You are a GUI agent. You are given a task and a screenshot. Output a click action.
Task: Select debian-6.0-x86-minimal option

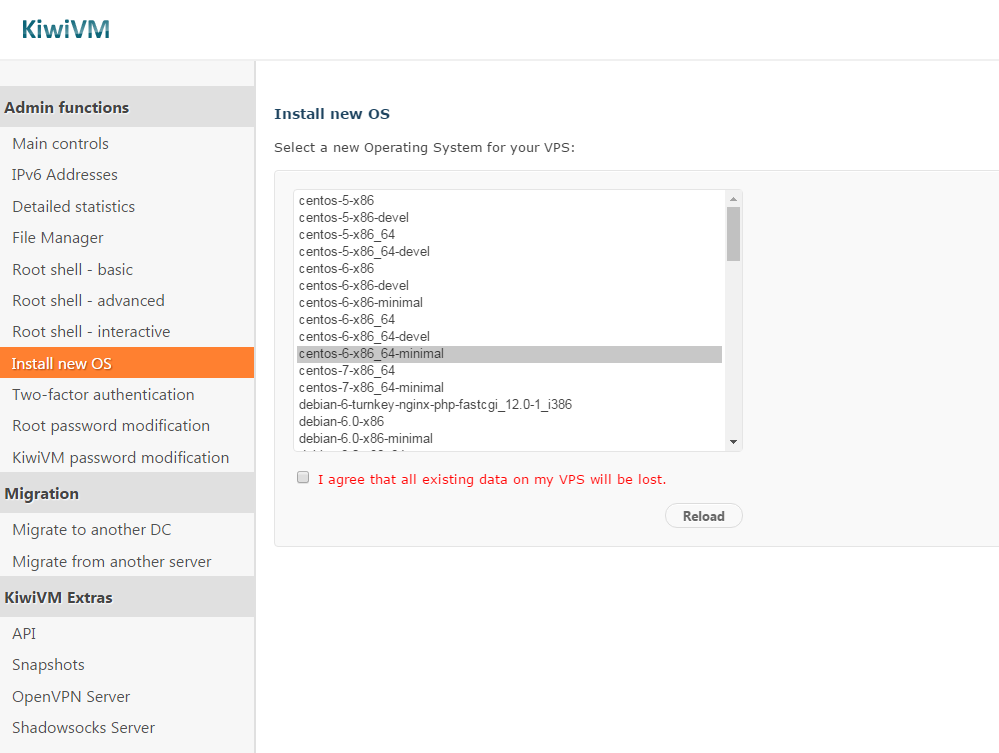tap(510, 438)
